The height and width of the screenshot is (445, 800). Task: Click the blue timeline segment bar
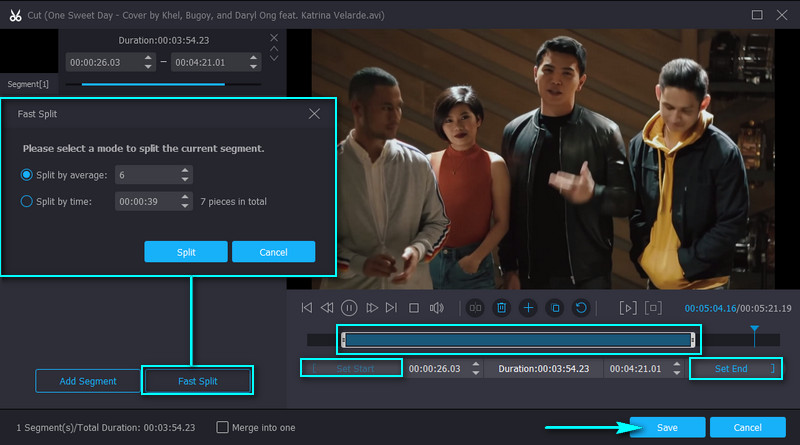click(518, 340)
